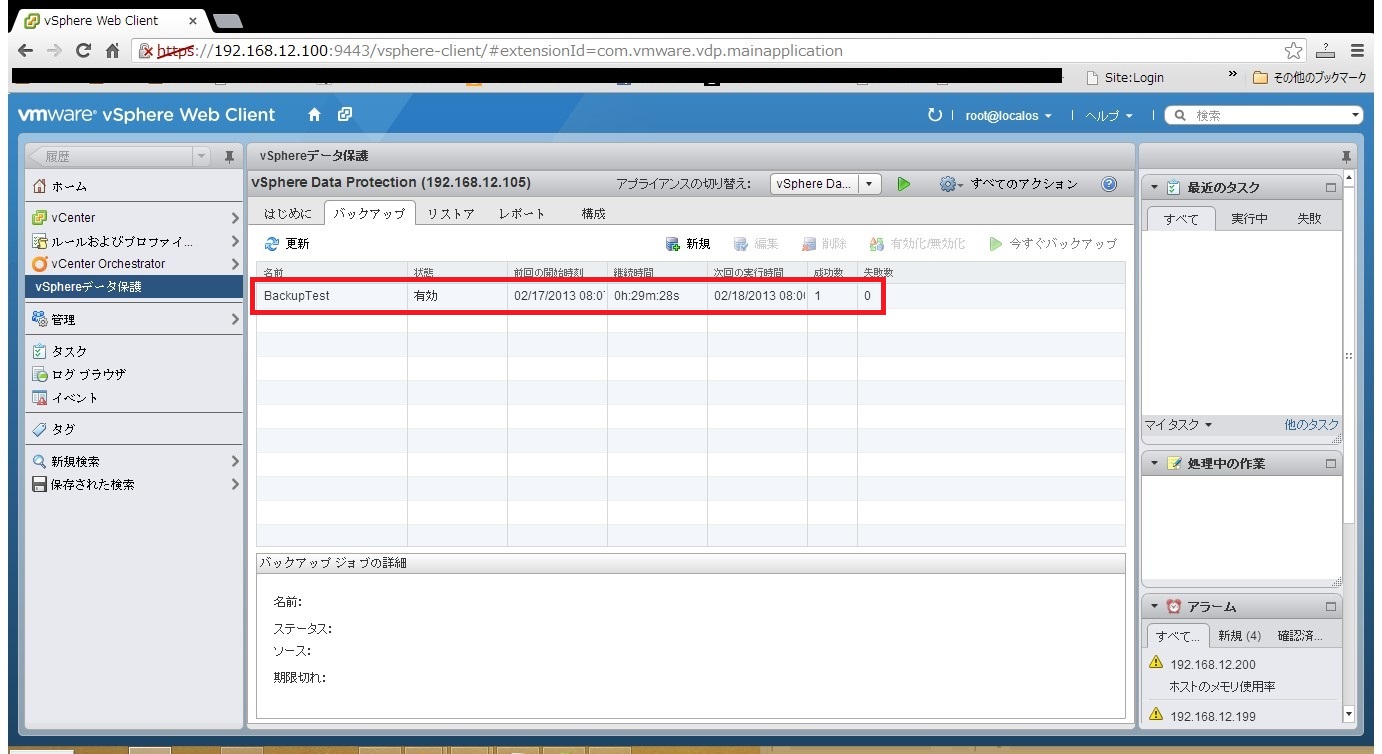Click the green play icon next to appliance selector
Screen dimensions: 1382x754
tap(904, 184)
